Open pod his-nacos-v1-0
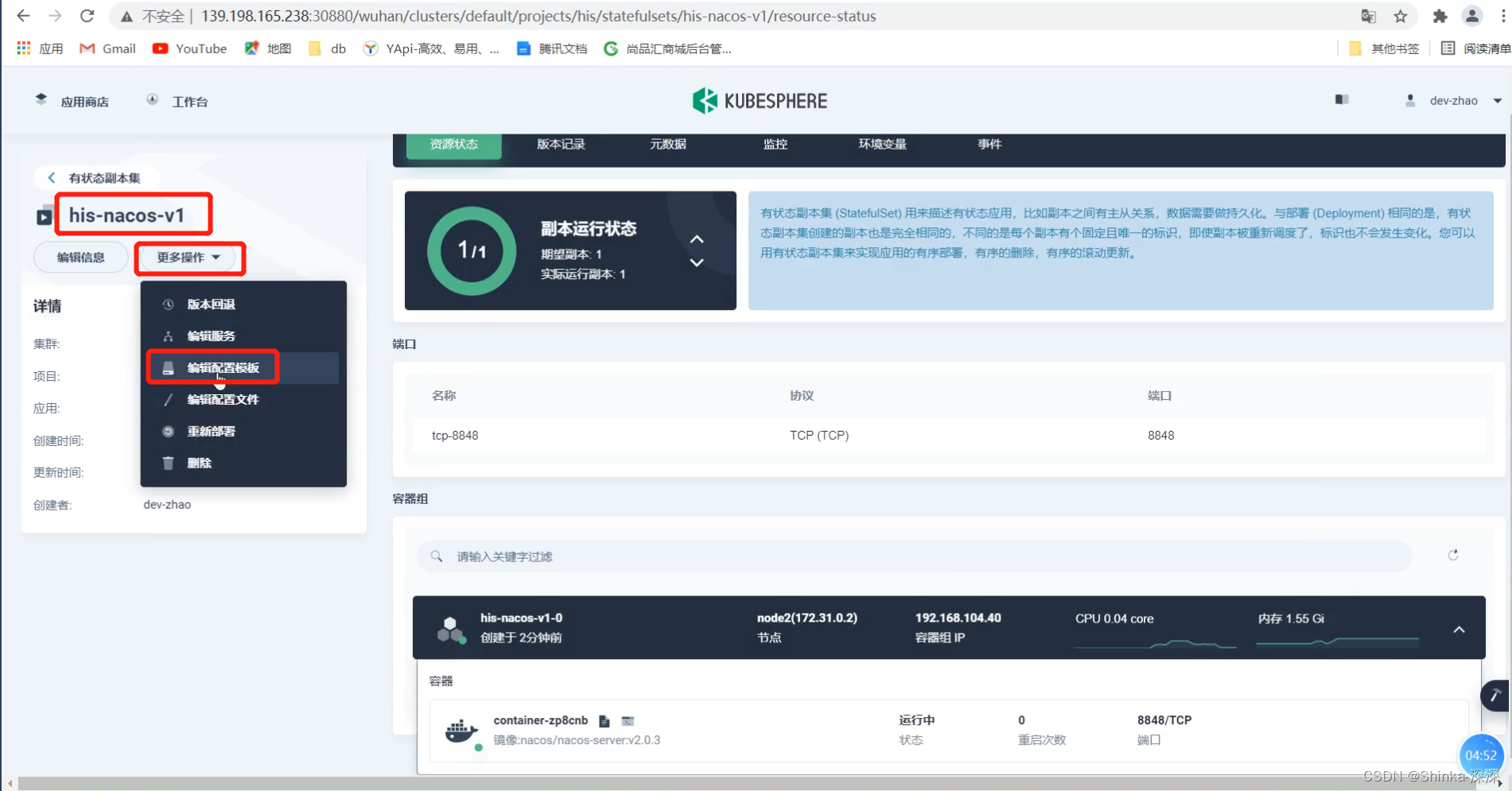 pos(522,618)
